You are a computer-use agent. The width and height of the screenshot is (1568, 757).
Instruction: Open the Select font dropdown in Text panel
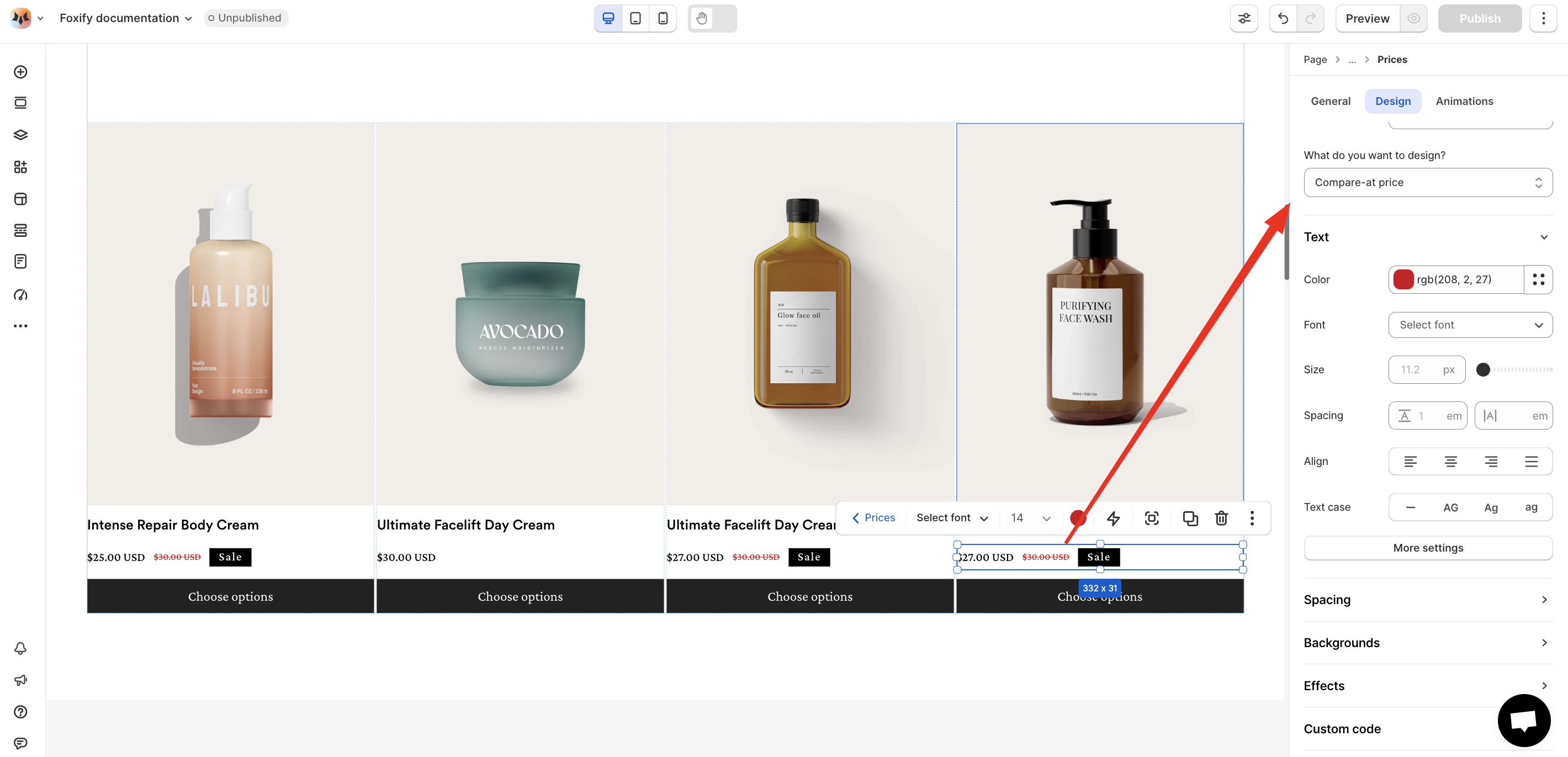pos(1470,325)
